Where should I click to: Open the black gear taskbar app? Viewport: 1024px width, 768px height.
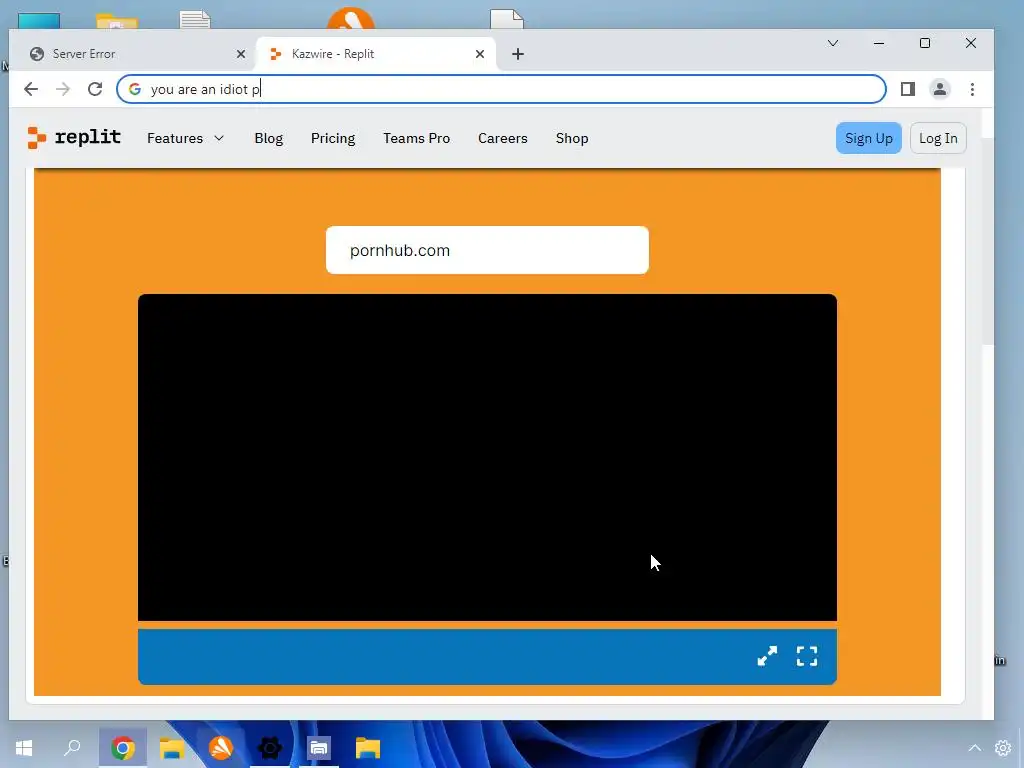click(x=270, y=748)
